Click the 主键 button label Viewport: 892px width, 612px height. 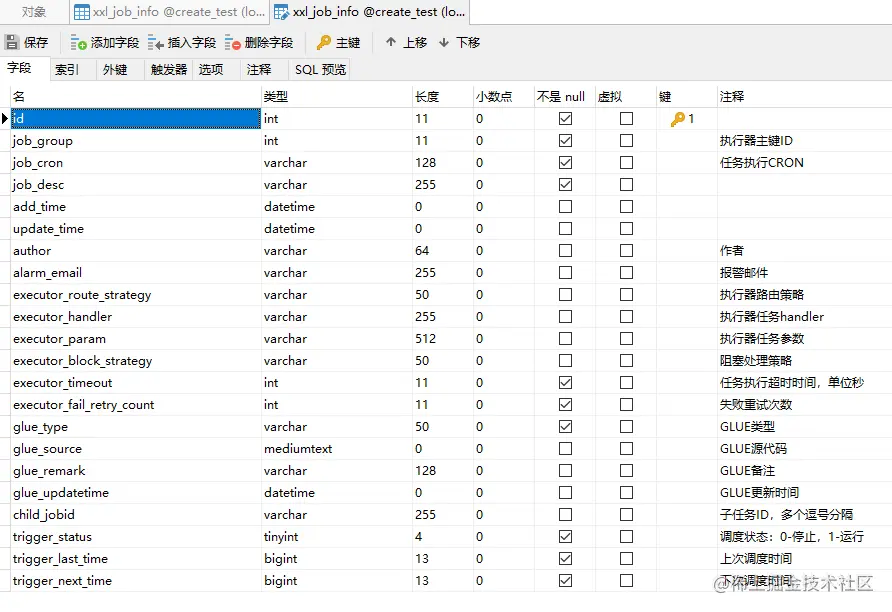[348, 43]
